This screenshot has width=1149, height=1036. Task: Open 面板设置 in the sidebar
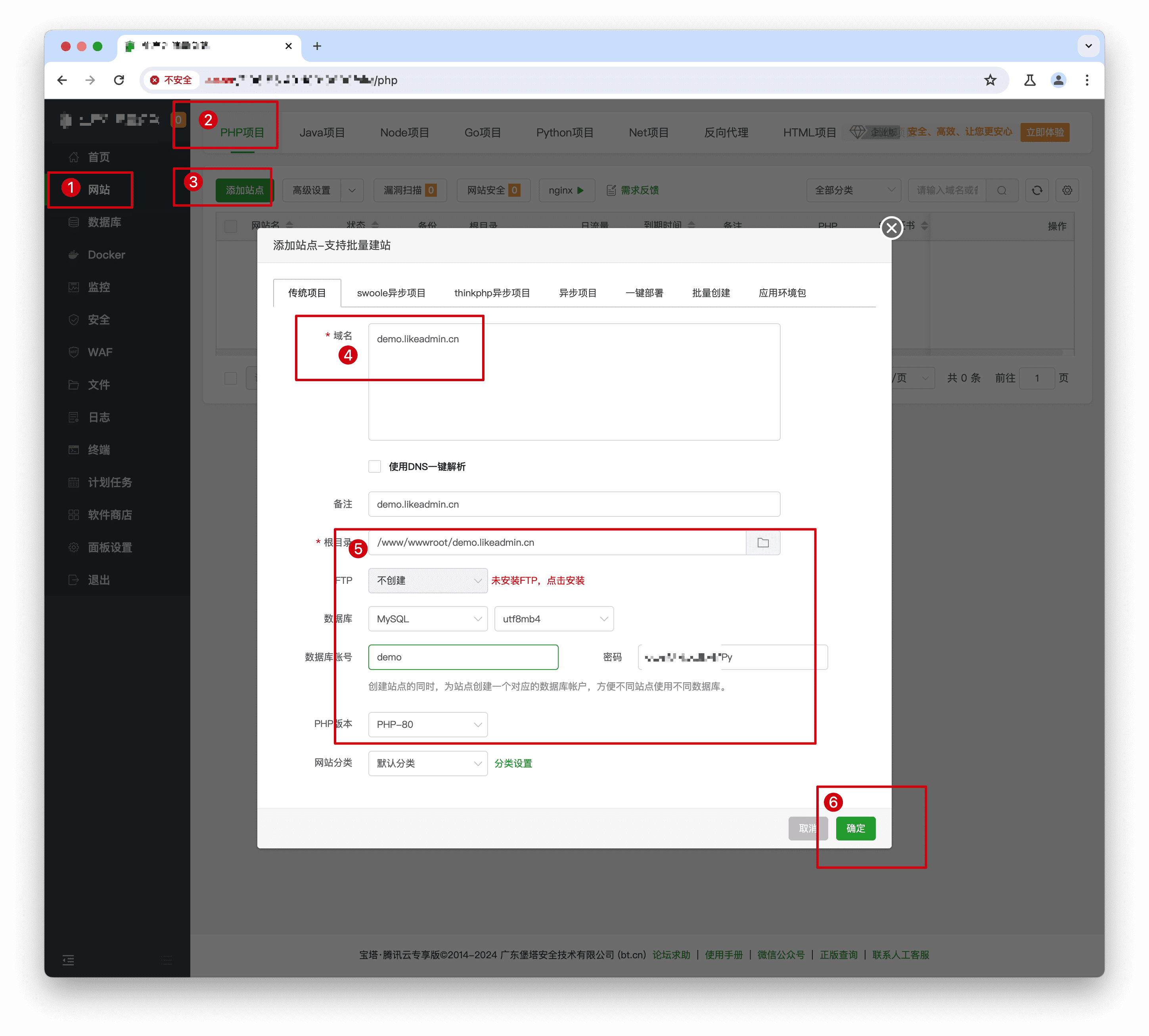pos(109,547)
